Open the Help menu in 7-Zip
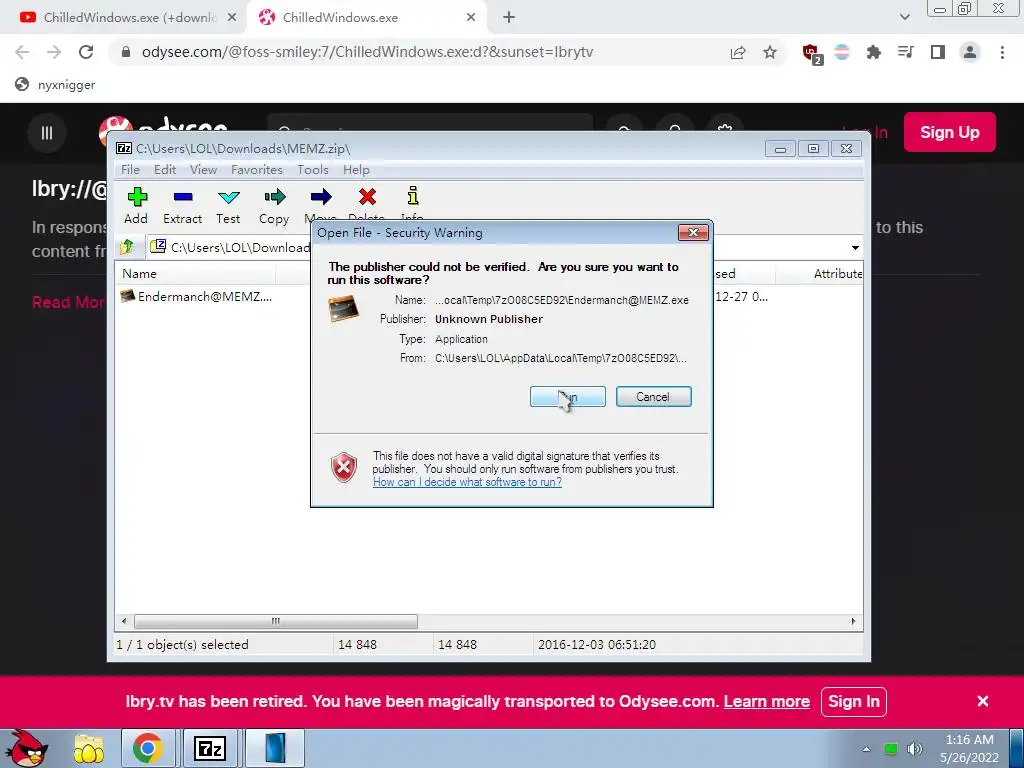Viewport: 1024px width, 768px height. (356, 170)
